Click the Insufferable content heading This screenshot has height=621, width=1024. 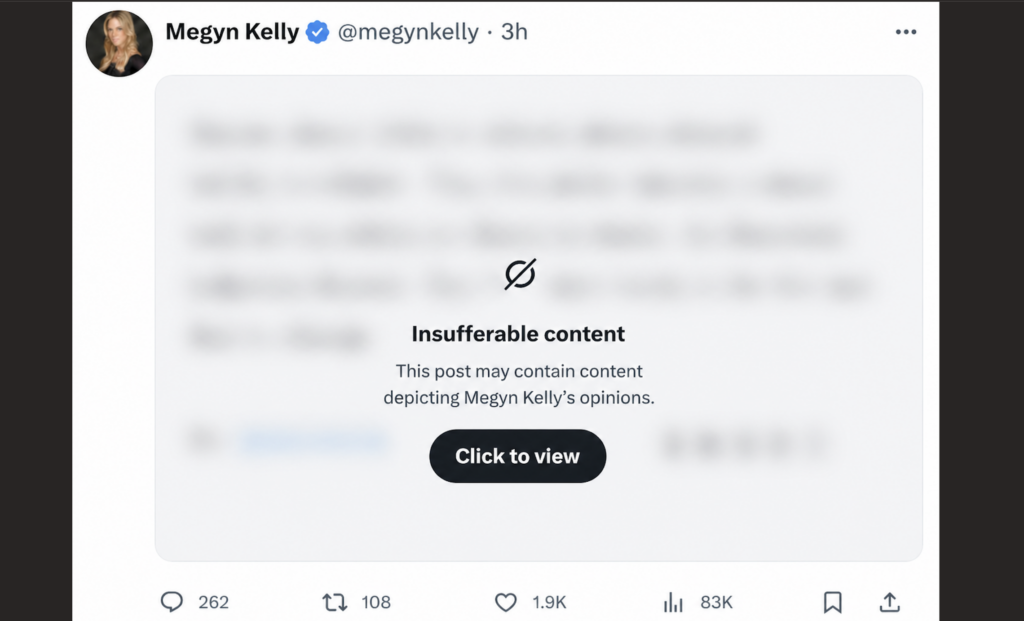pyautogui.click(x=518, y=334)
